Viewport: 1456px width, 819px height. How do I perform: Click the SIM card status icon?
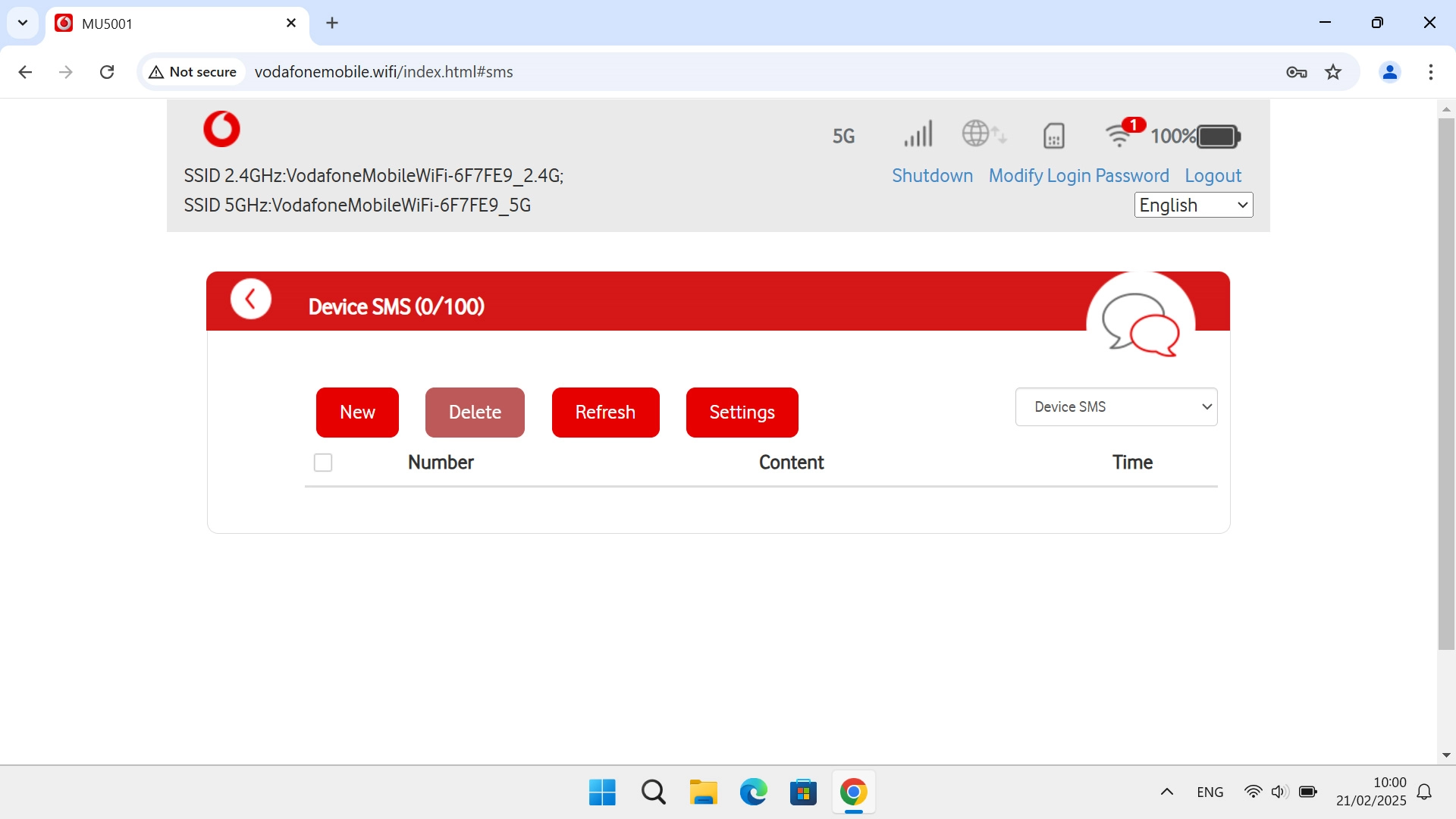(1053, 136)
